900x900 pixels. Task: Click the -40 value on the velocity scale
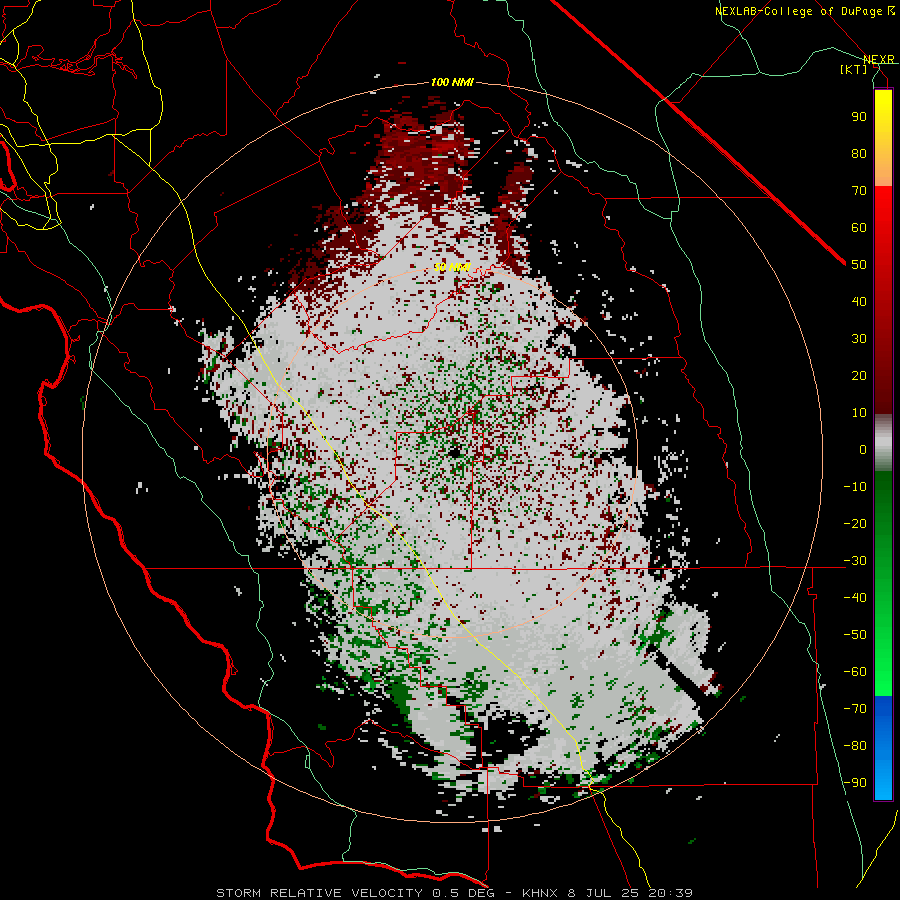pyautogui.click(x=855, y=598)
